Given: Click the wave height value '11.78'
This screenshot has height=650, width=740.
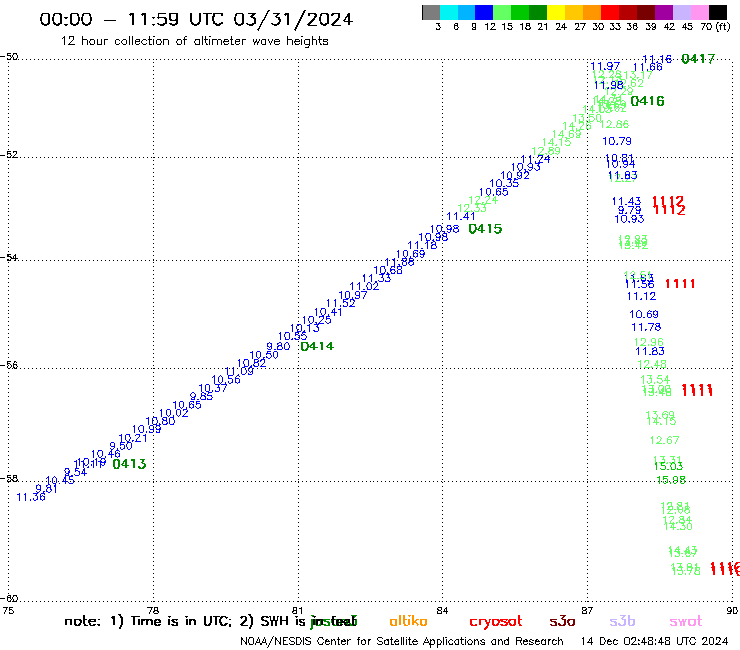Looking at the screenshot, I should click(646, 327).
